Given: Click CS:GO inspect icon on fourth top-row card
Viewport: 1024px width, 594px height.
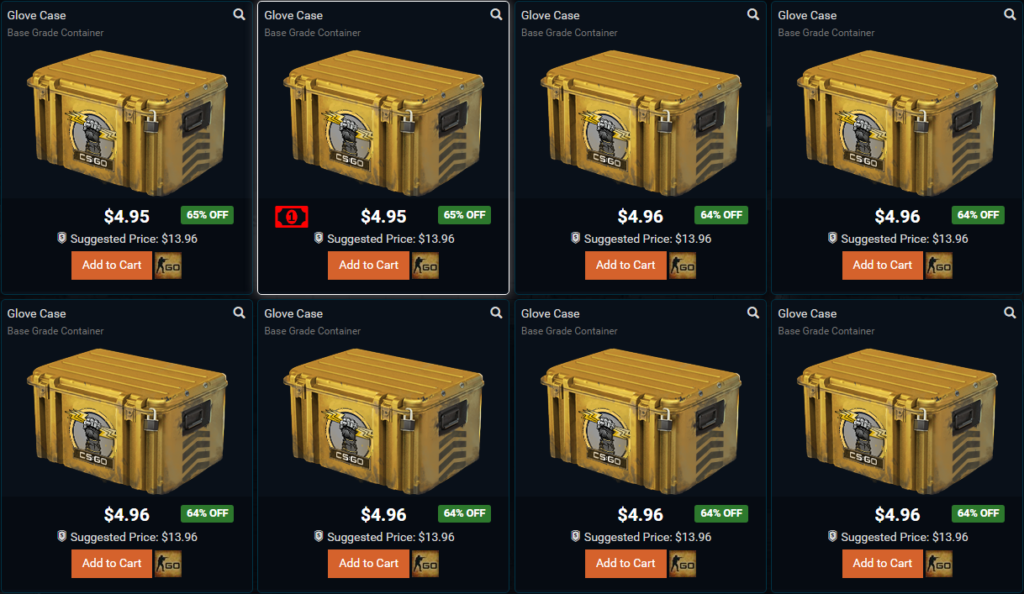Looking at the screenshot, I should coord(938,266).
